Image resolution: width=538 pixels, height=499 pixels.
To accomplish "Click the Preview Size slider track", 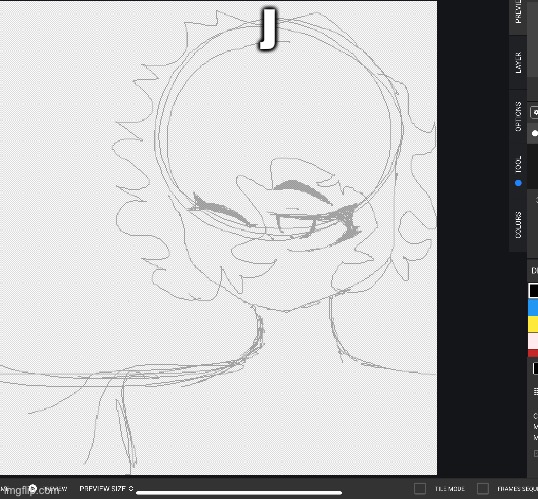I will [239, 493].
